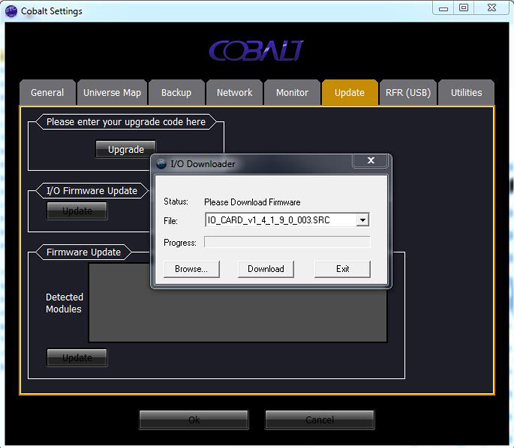Click Exit in I/O Downloader

342,269
